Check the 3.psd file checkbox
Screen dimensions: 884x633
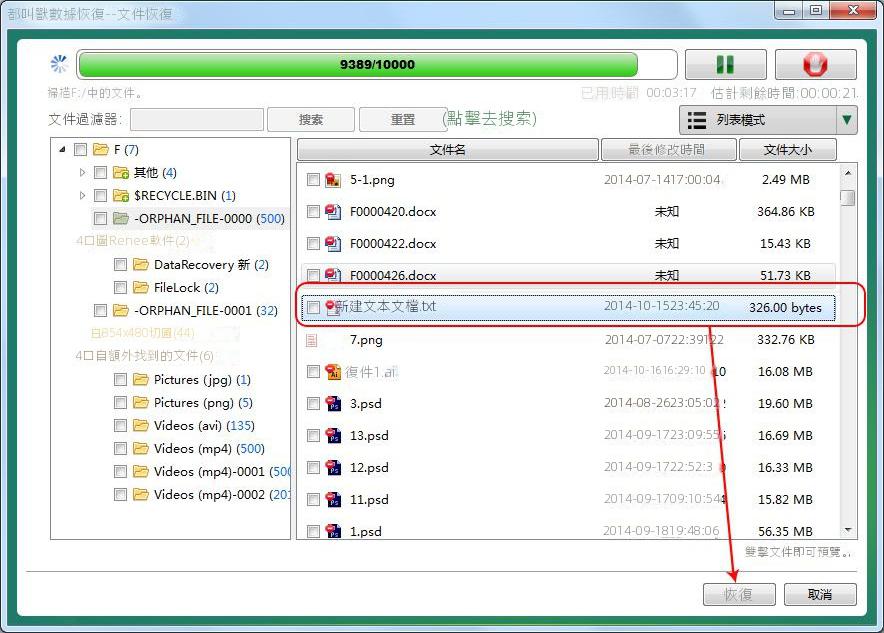313,404
